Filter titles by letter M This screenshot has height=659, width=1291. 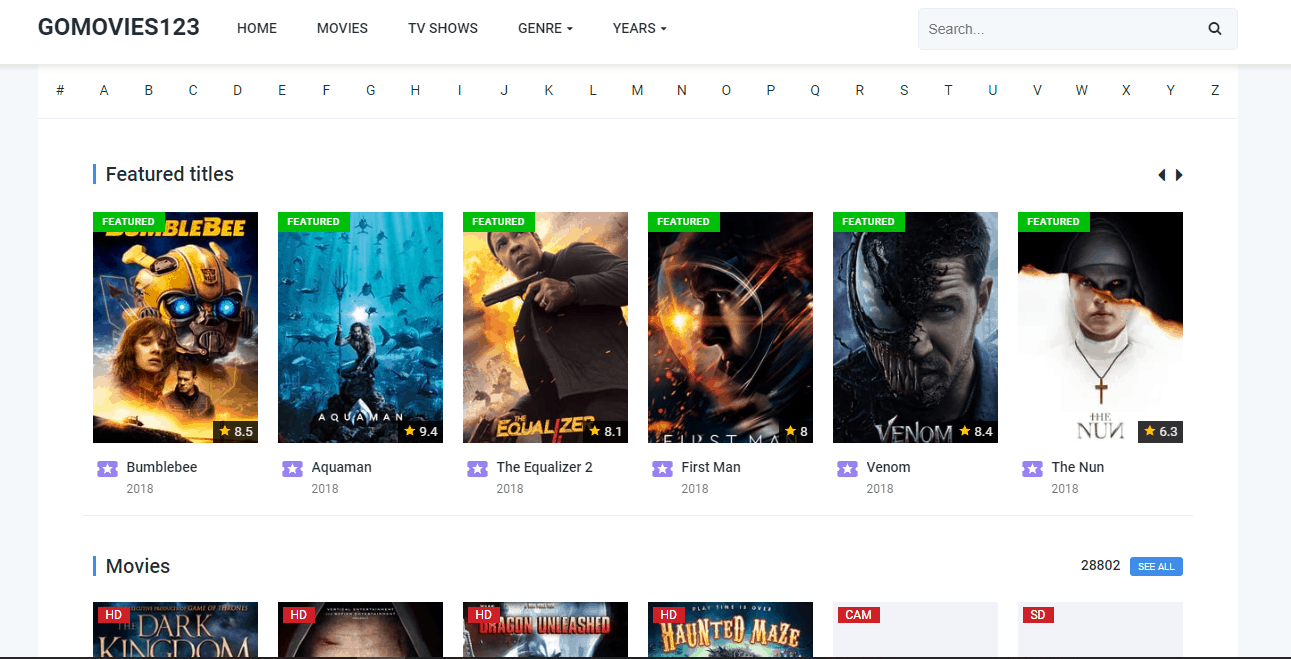click(637, 90)
